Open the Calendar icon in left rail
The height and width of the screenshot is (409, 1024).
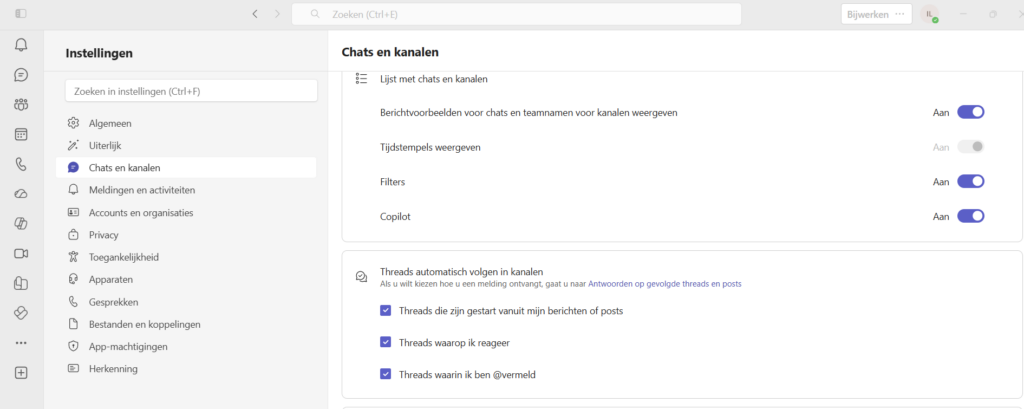click(21, 135)
